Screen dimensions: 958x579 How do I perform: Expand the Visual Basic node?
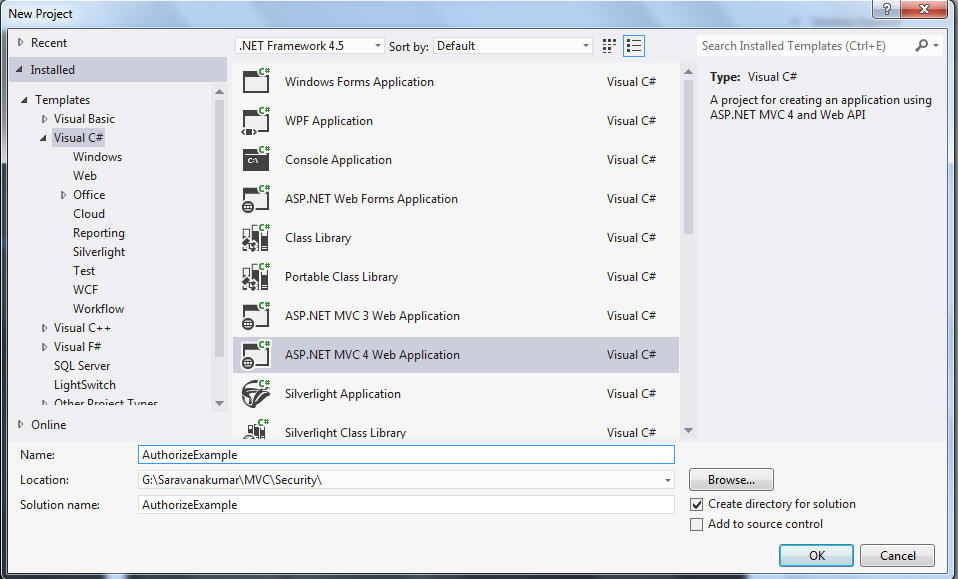coord(44,118)
